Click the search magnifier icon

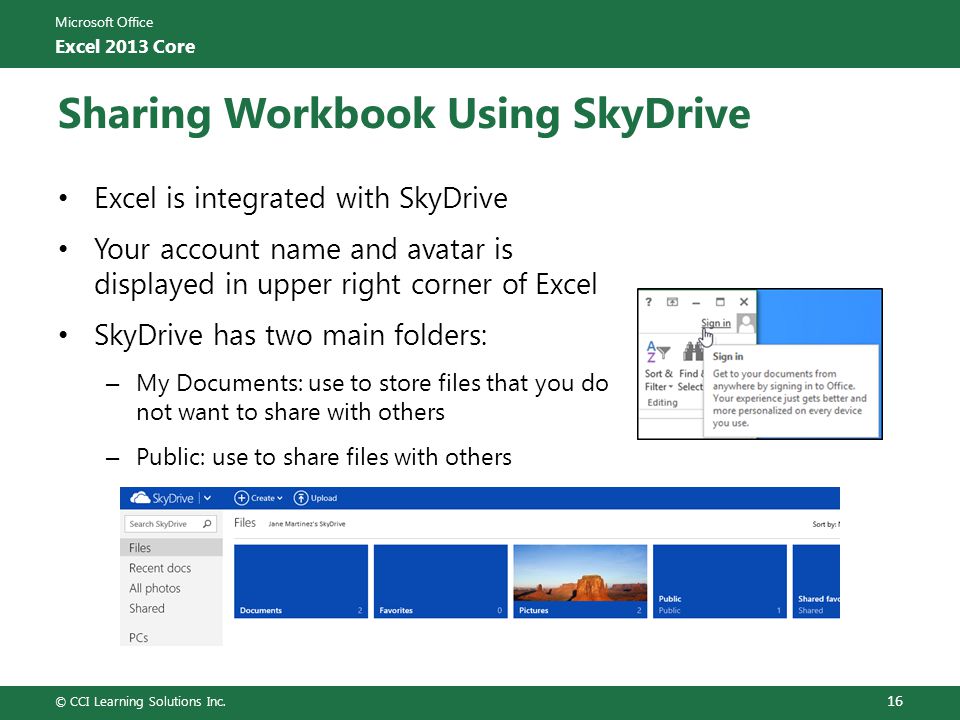pyautogui.click(x=207, y=524)
